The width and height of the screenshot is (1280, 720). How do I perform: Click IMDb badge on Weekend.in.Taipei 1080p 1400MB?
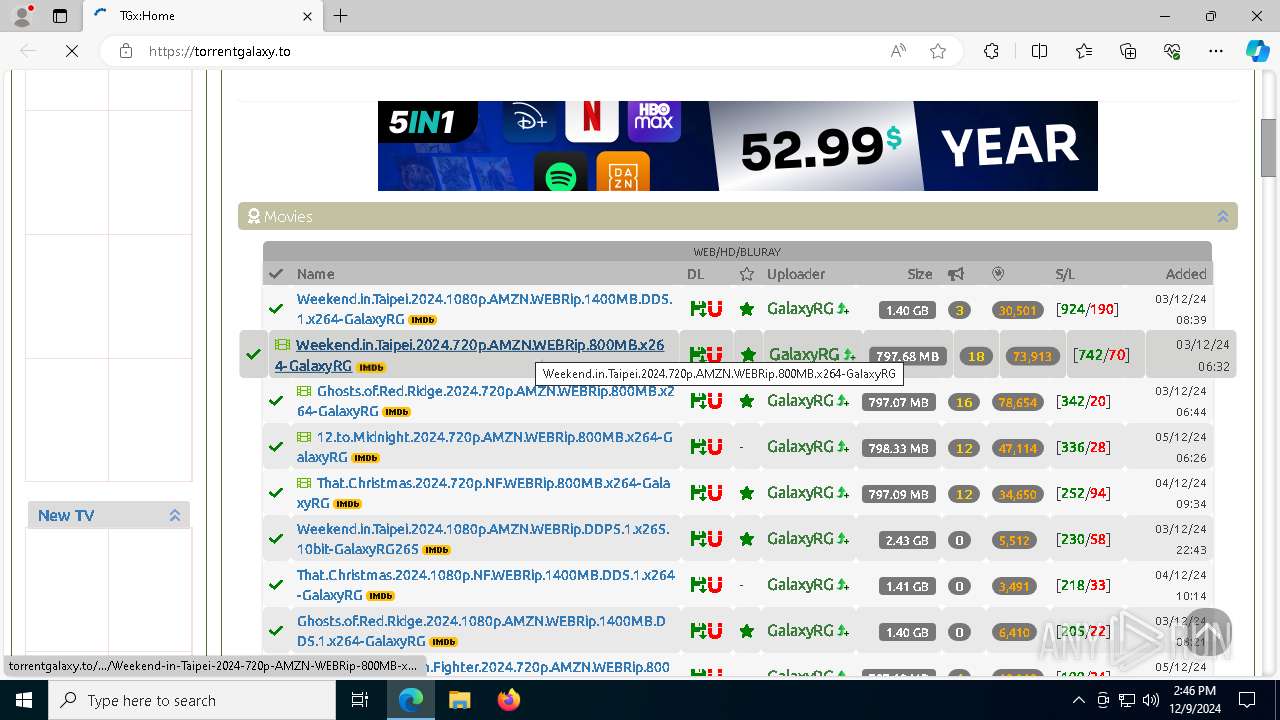tap(423, 320)
